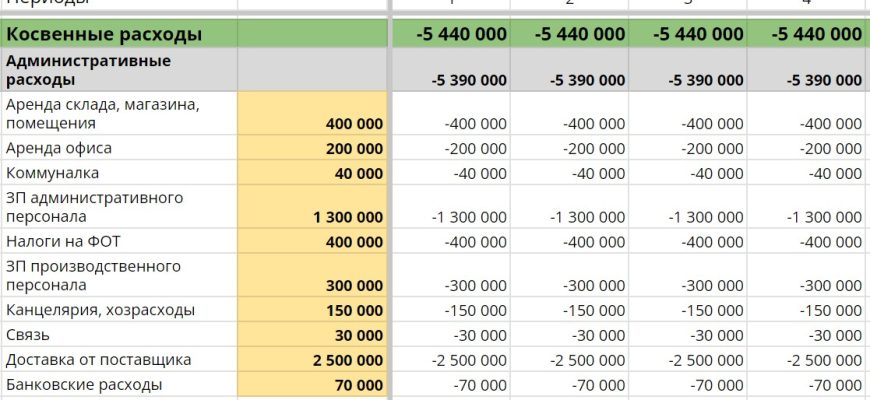This screenshot has width=870, height=400.
Task: Select the 'Налоги на ФОТ' label cell
Action: [119, 241]
